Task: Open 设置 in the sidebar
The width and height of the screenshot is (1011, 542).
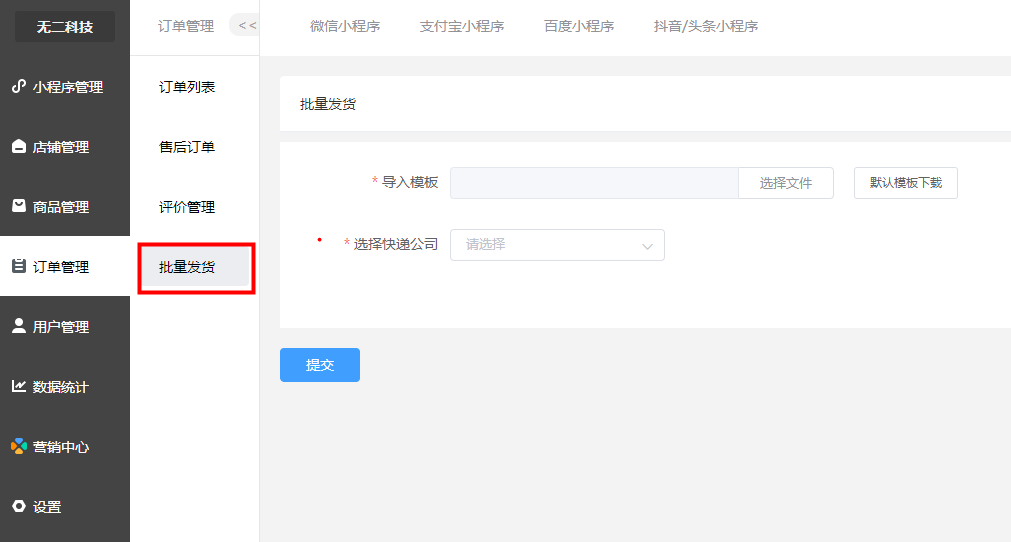Action: click(x=64, y=506)
